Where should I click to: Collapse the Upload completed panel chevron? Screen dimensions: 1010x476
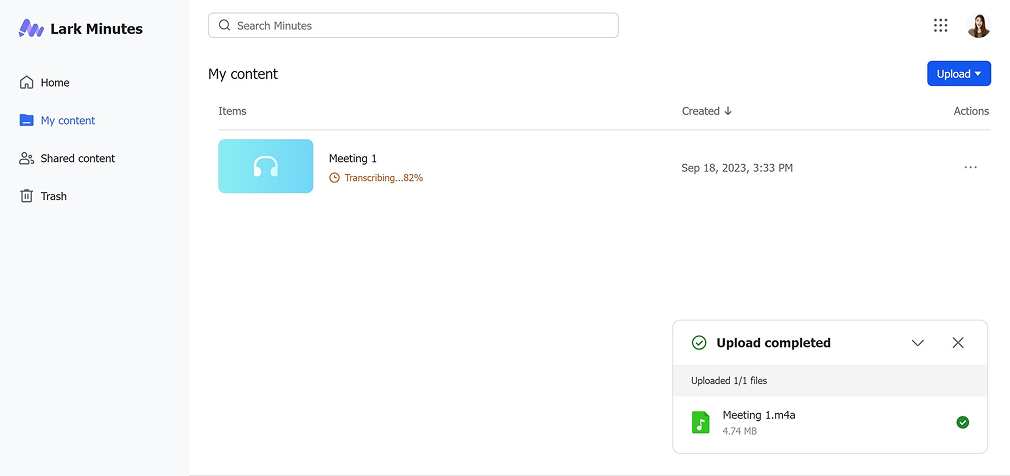click(918, 343)
